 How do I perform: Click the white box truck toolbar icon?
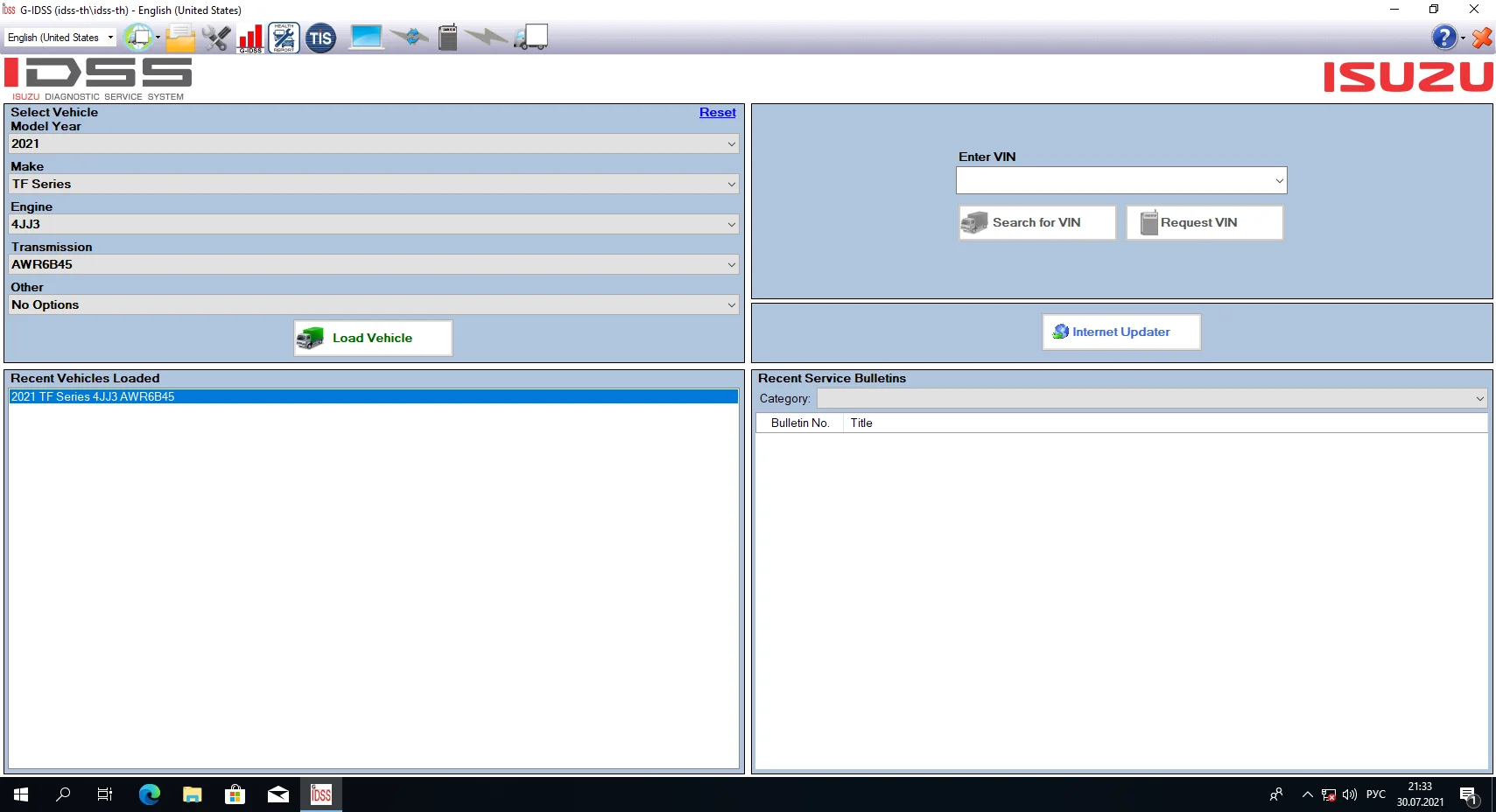(530, 37)
